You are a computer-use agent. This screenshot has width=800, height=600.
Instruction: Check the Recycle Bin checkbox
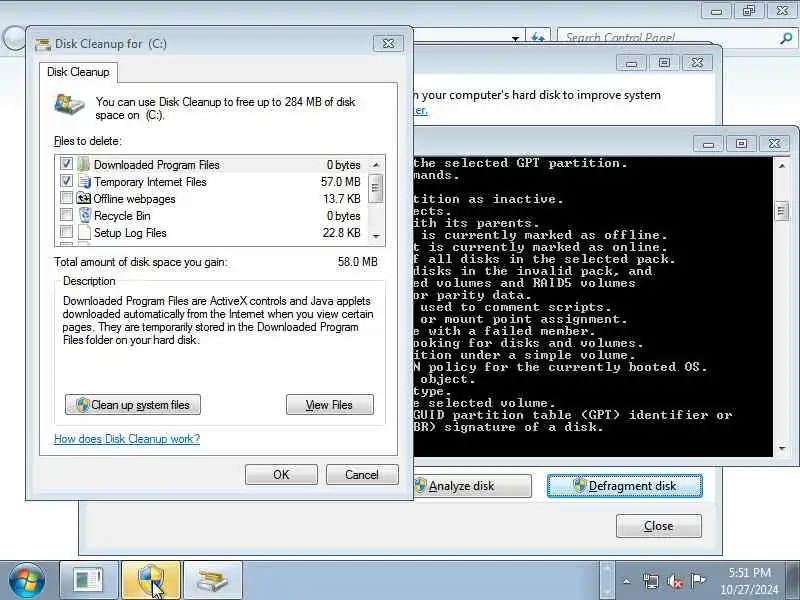(x=66, y=215)
